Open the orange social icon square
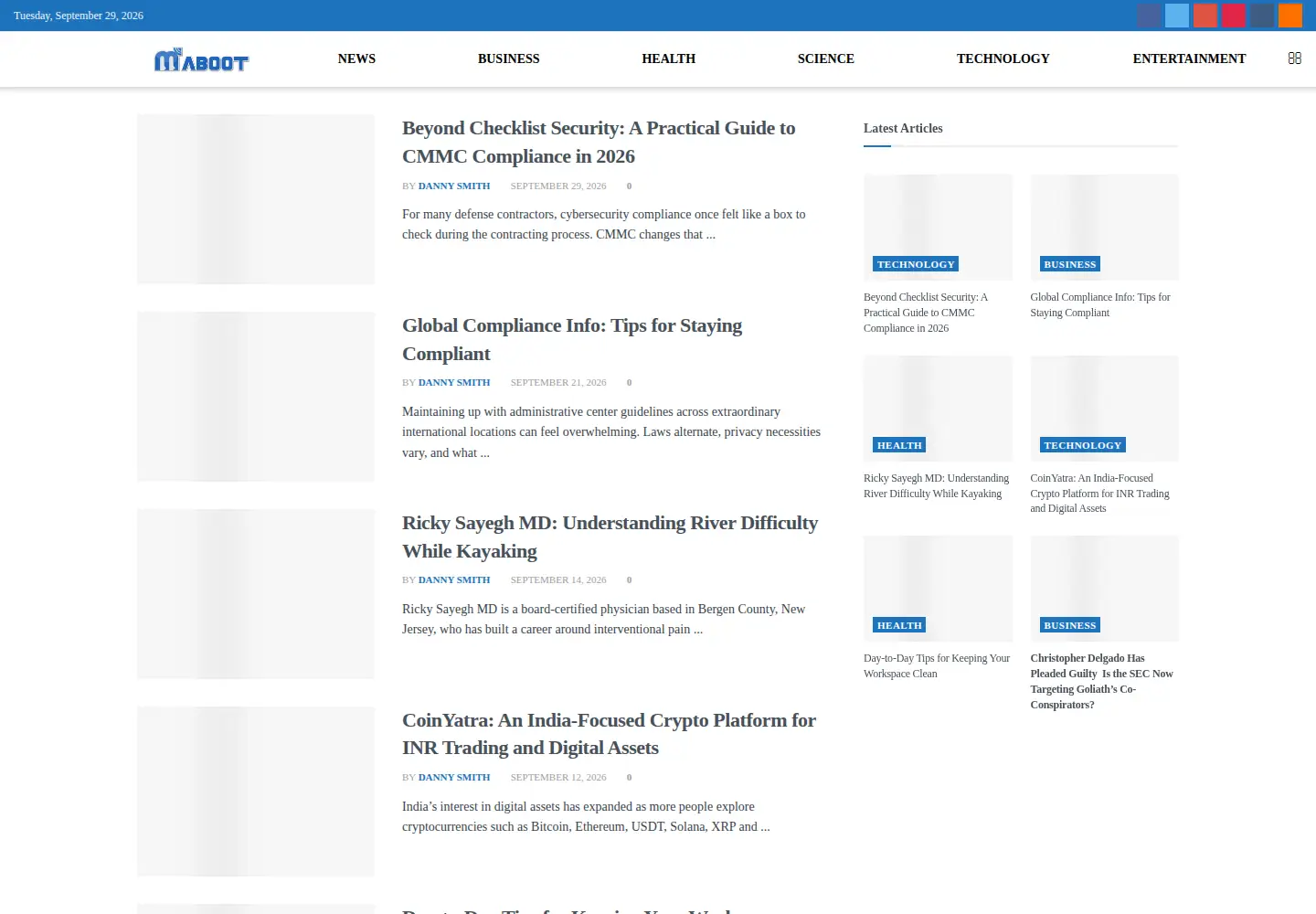Viewport: 1316px width, 914px height. [x=1290, y=16]
